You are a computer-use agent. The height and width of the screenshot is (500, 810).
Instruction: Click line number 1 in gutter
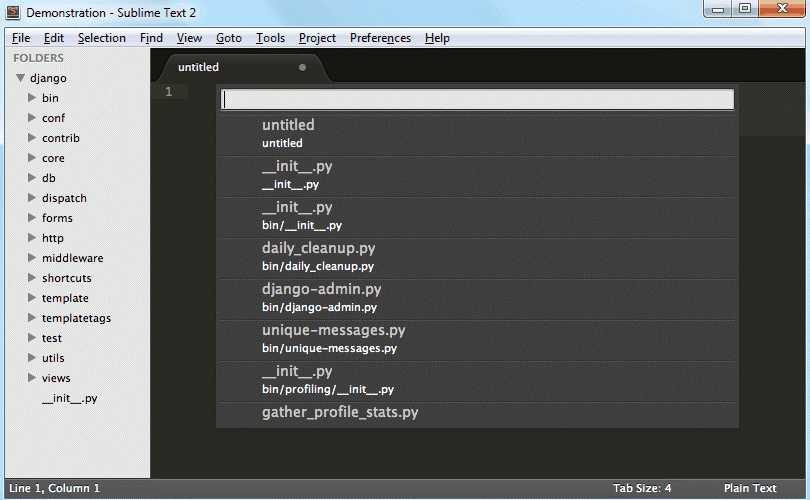click(x=168, y=92)
